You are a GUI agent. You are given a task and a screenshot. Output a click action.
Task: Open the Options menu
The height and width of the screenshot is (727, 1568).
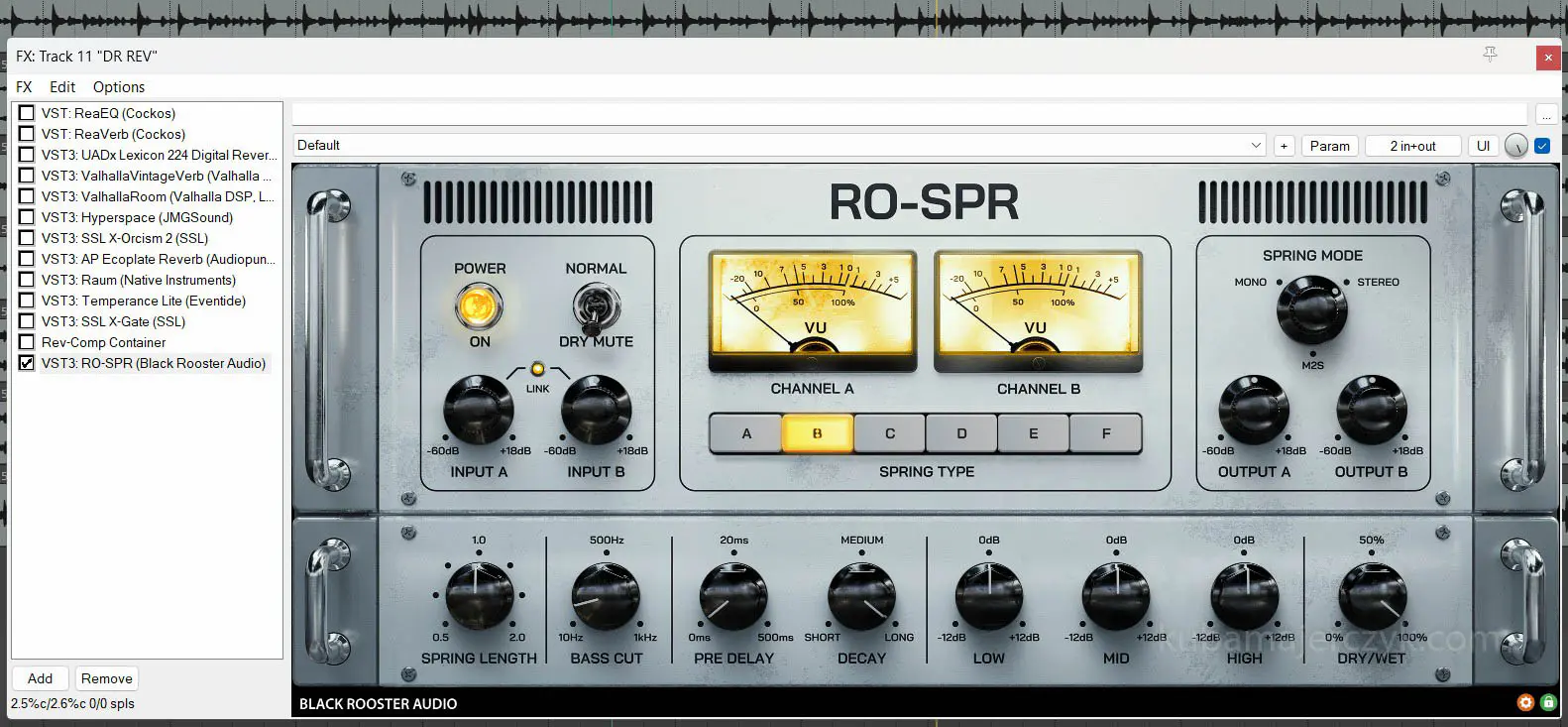(x=119, y=87)
